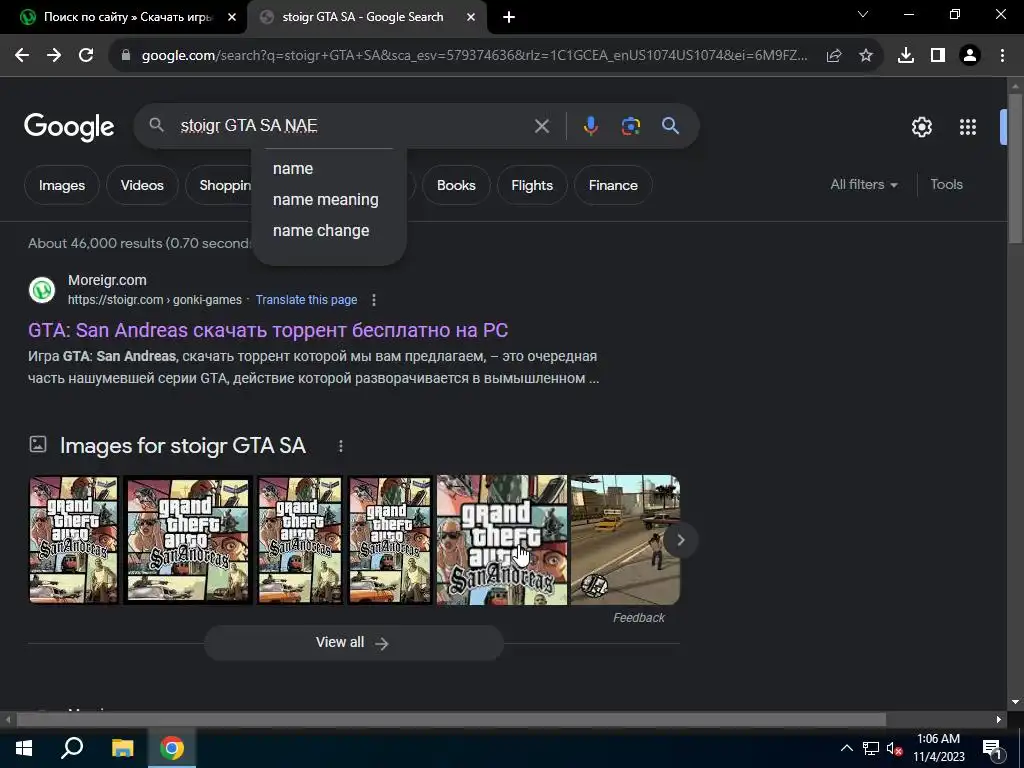Filter results by Videos
Screen dimensions: 1024x768
[142, 185]
